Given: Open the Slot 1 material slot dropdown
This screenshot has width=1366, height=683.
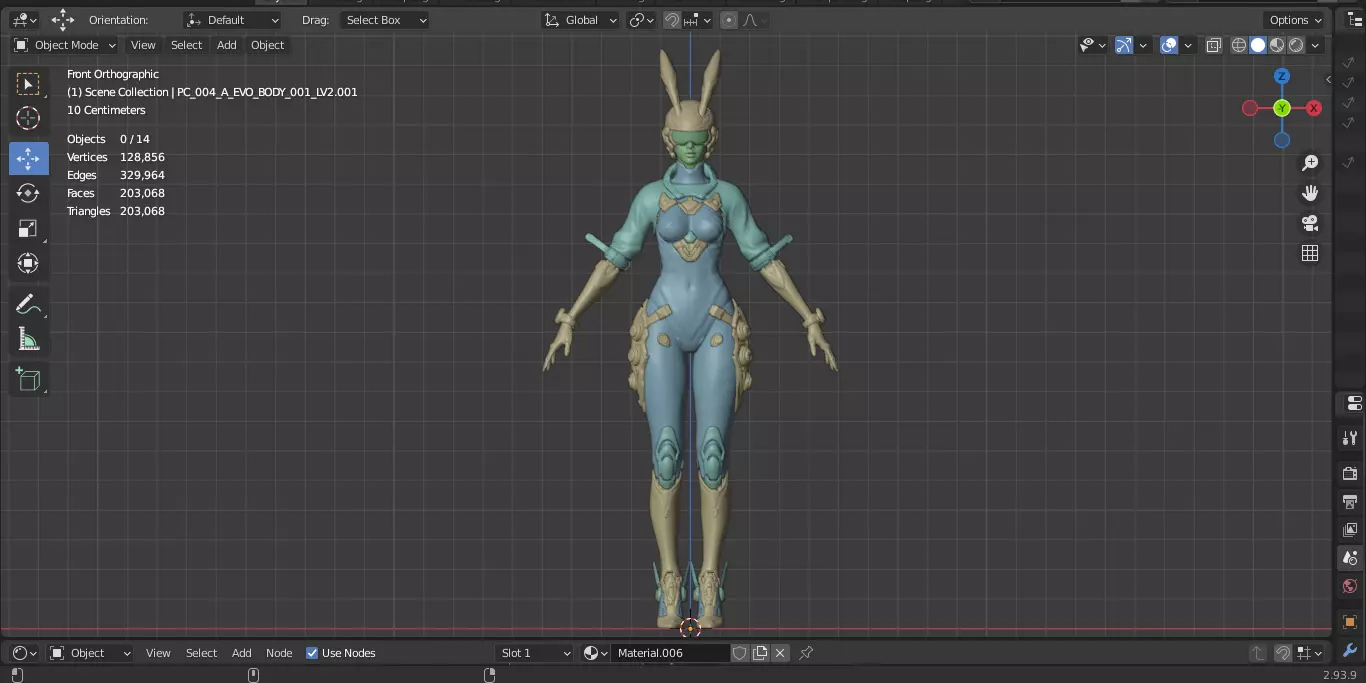Looking at the screenshot, I should pos(535,653).
